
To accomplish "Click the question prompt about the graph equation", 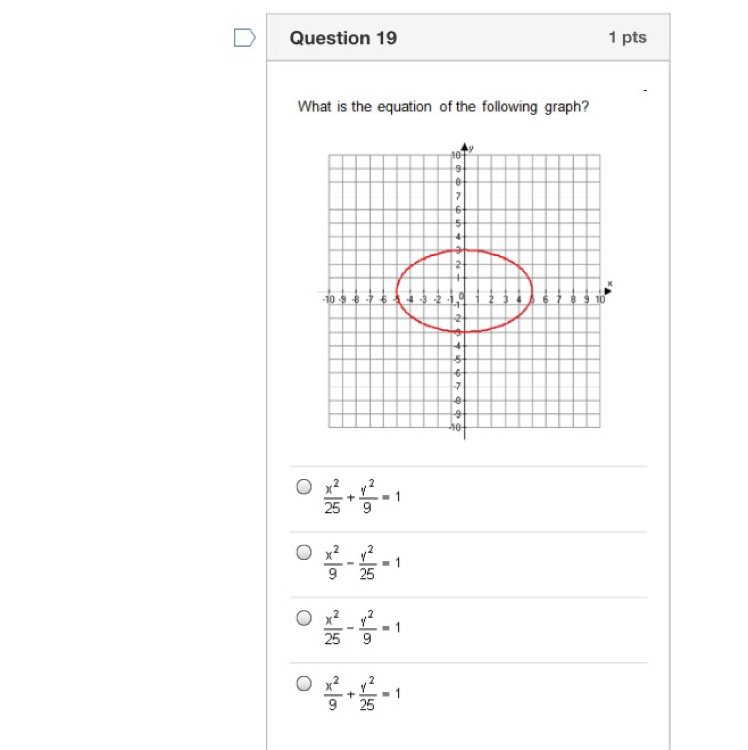I will point(443,106).
